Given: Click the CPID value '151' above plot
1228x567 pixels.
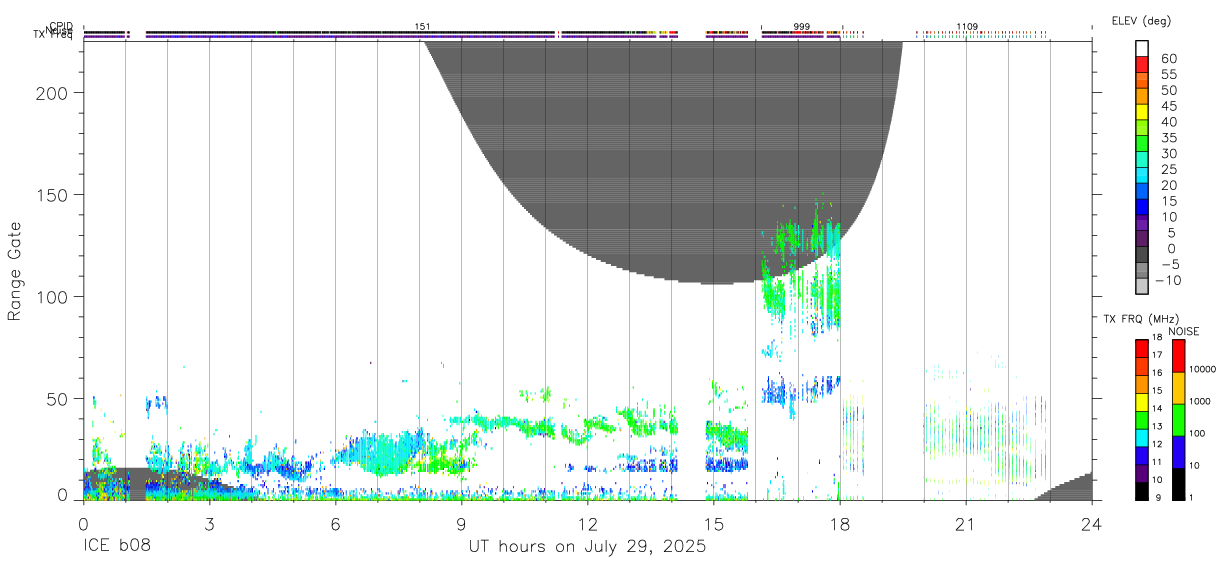Looking at the screenshot, I should click(422, 26).
